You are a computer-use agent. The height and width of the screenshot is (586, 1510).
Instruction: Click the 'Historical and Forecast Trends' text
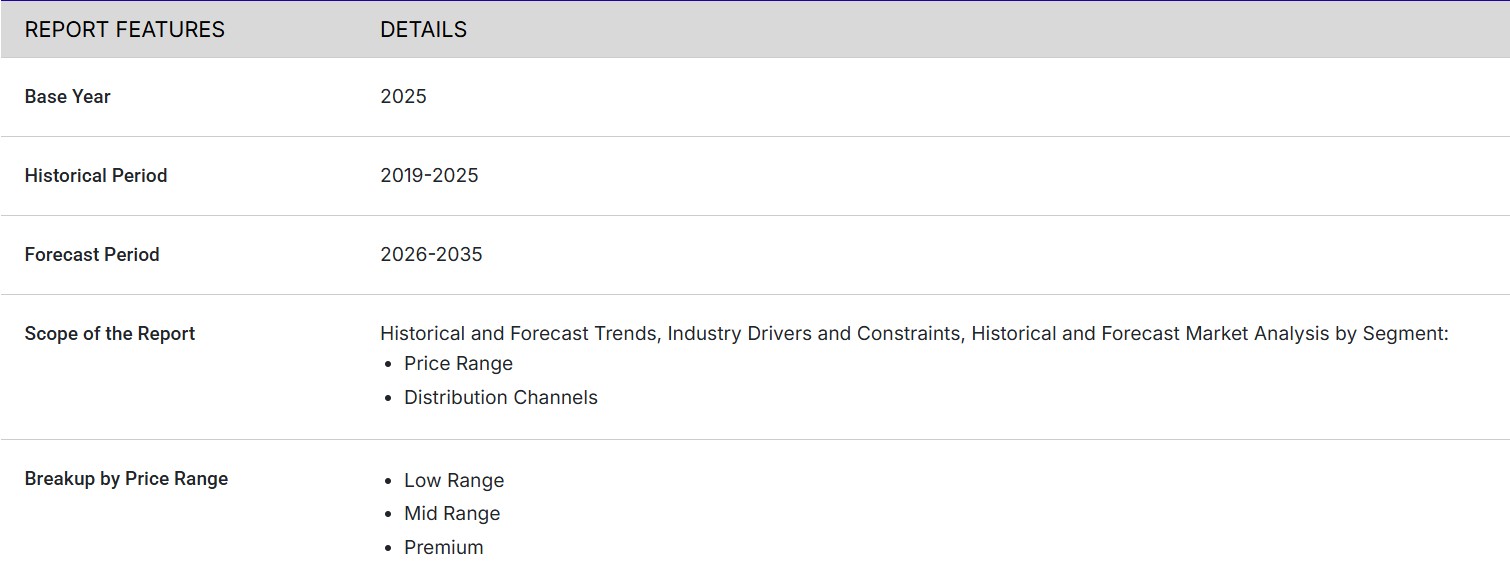(x=519, y=334)
